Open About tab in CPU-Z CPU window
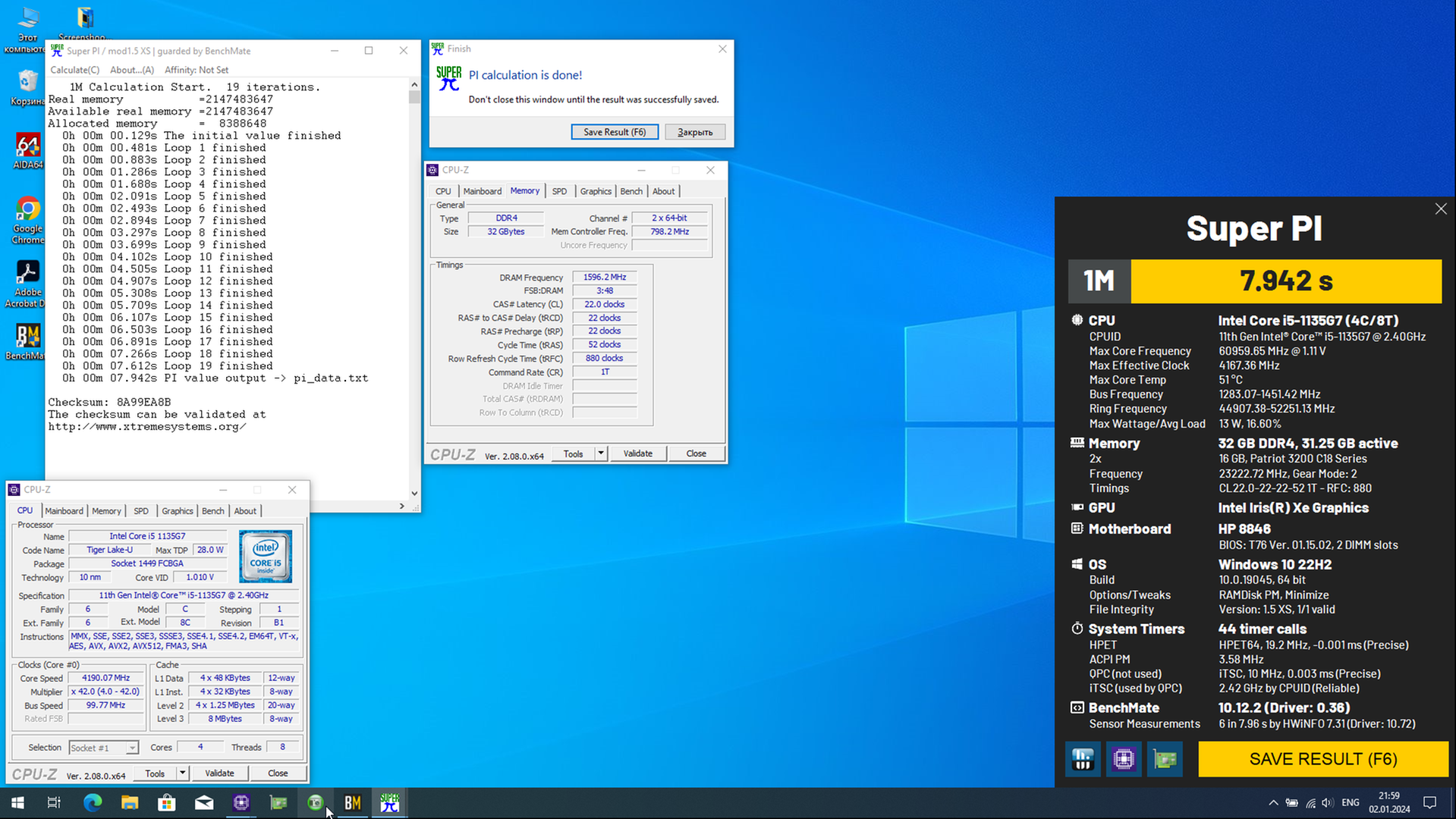 (245, 511)
